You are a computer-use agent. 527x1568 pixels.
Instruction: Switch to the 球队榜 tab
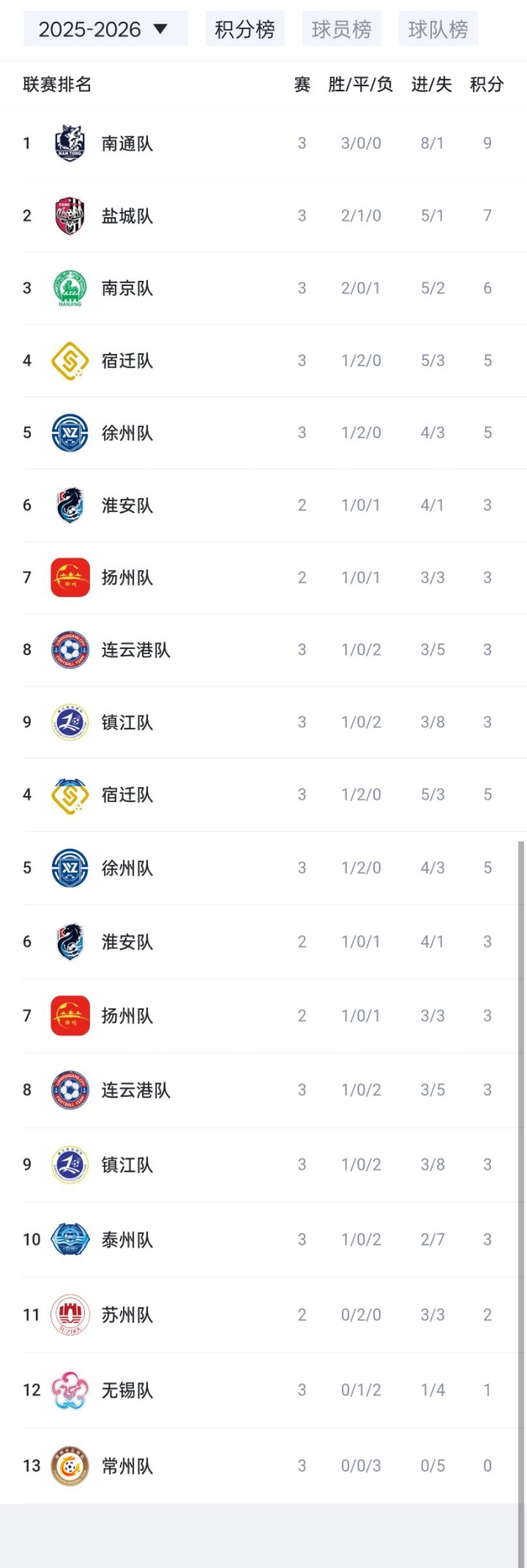438,29
